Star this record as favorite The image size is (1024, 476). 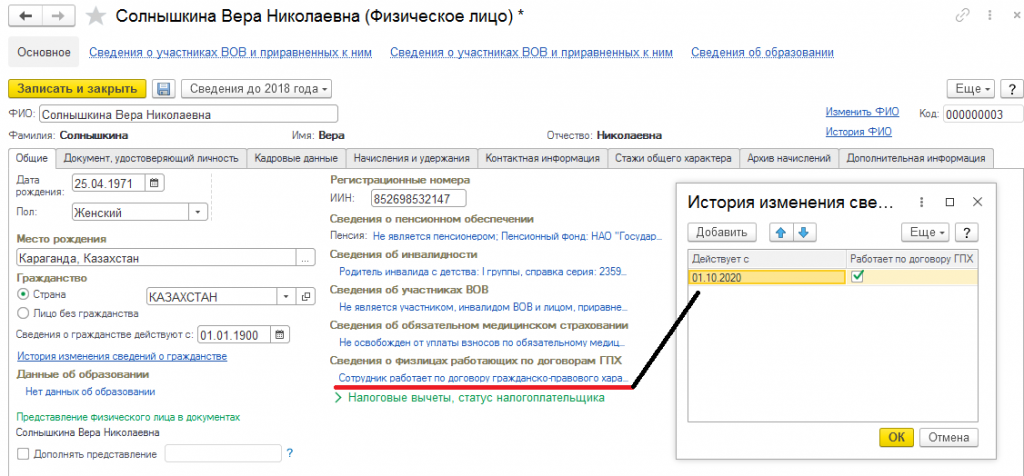pyautogui.click(x=95, y=16)
